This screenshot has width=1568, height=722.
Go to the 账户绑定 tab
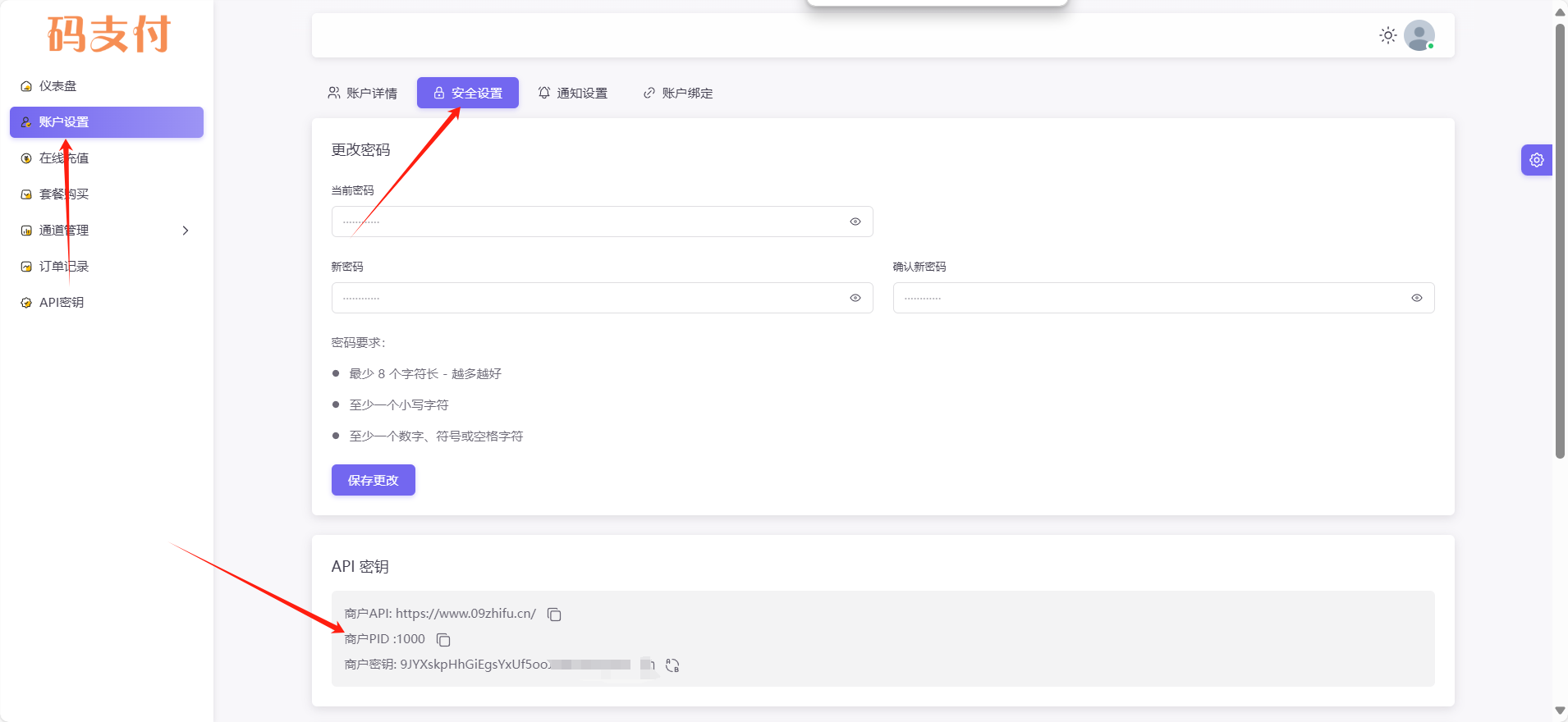(x=678, y=94)
